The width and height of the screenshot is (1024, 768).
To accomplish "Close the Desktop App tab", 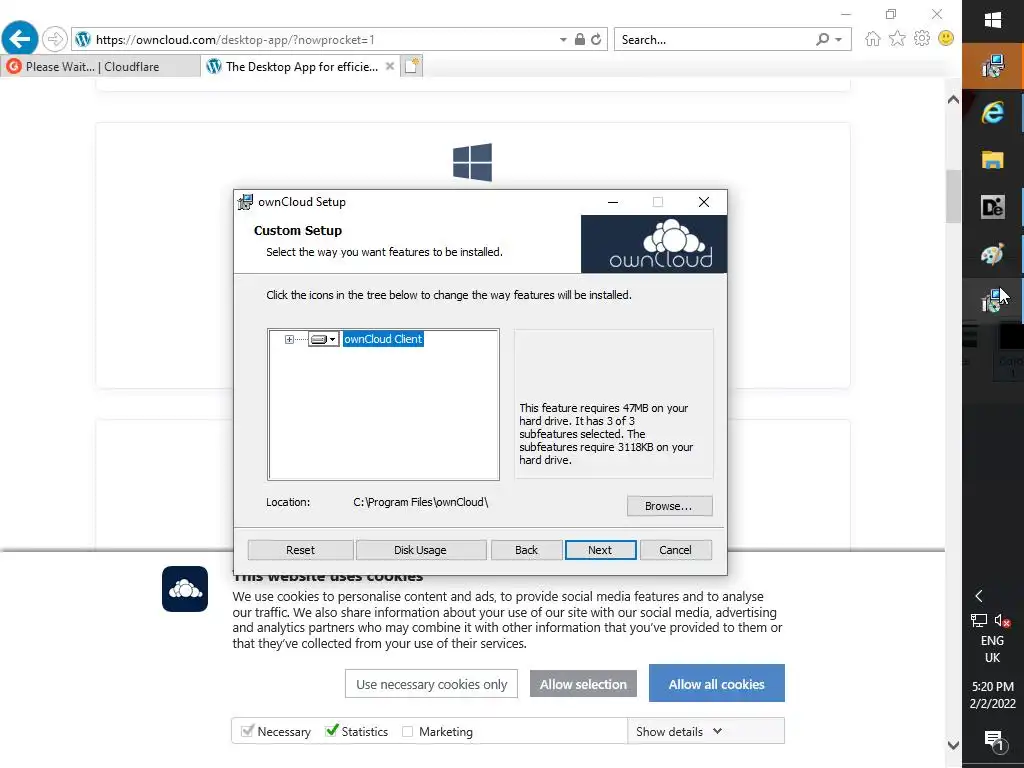I will point(390,66).
